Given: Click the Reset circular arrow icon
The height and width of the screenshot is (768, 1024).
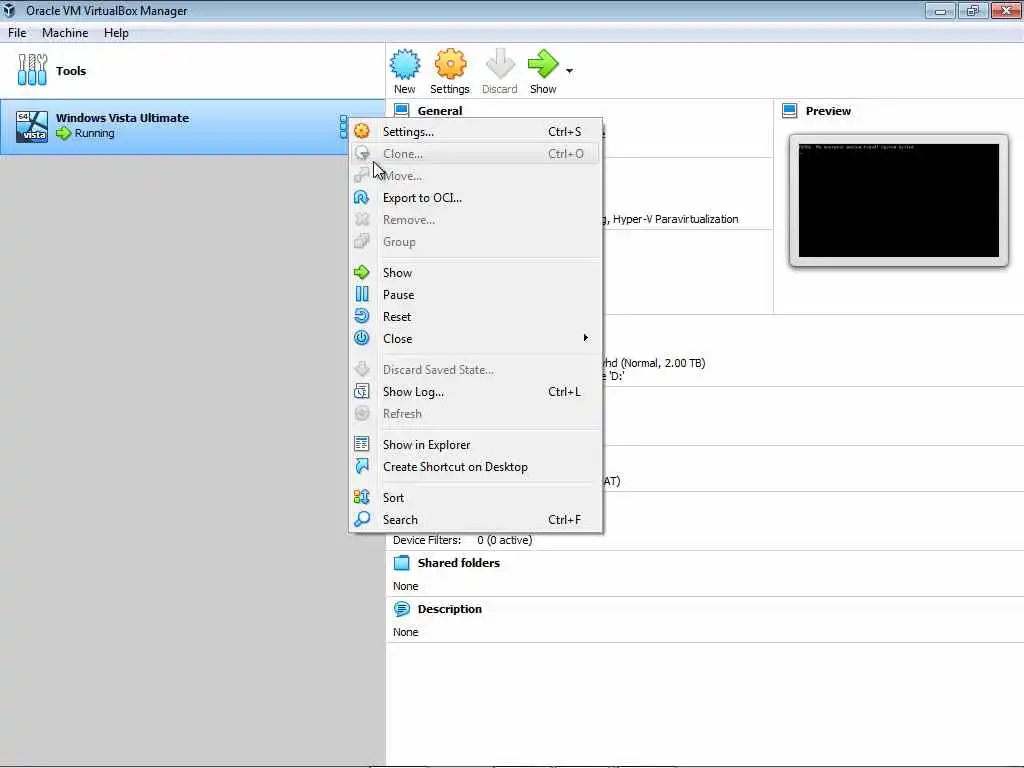Looking at the screenshot, I should 362,316.
